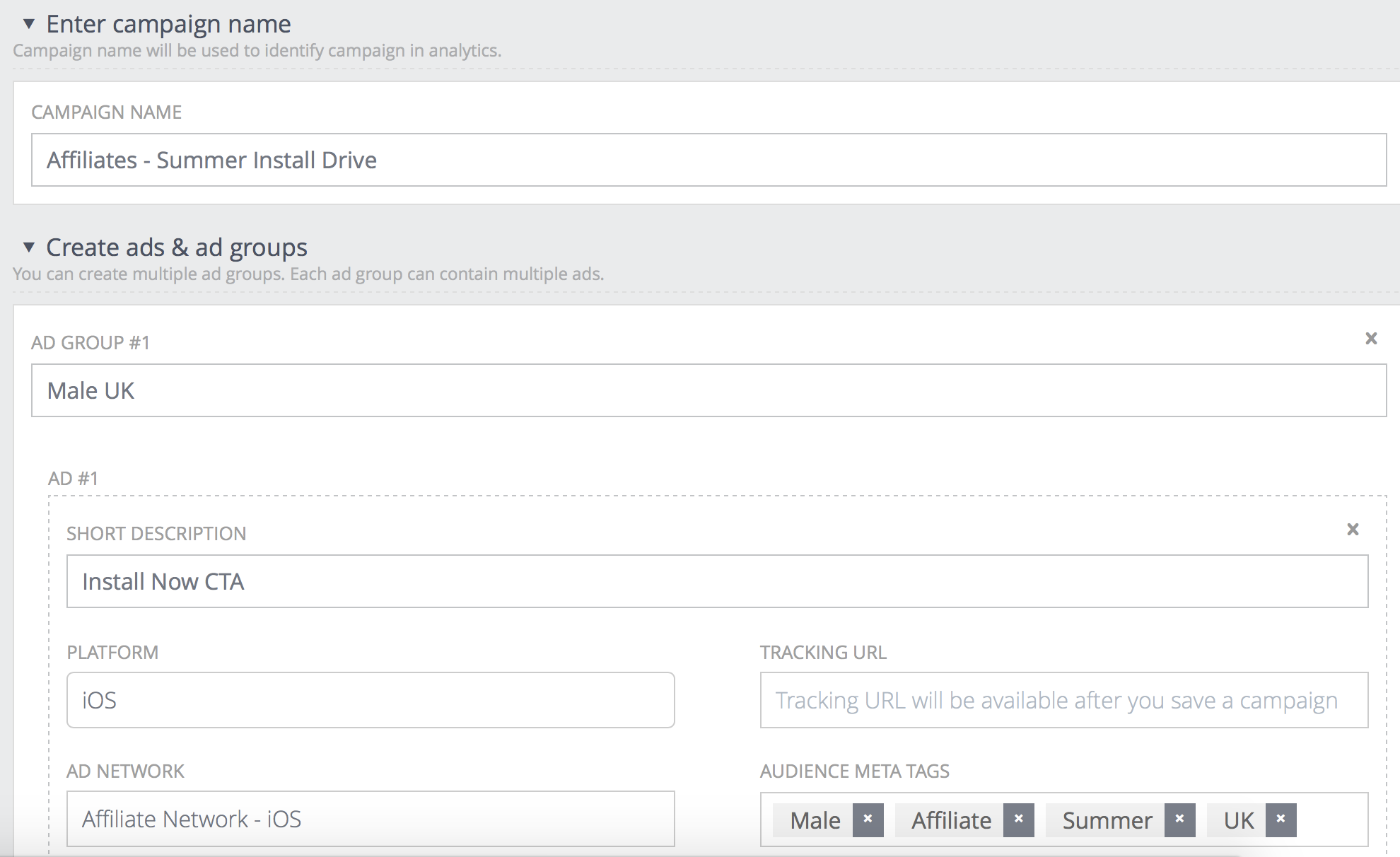Select the Summer tag label
Viewport: 1400px width, 857px height.
point(1107,820)
